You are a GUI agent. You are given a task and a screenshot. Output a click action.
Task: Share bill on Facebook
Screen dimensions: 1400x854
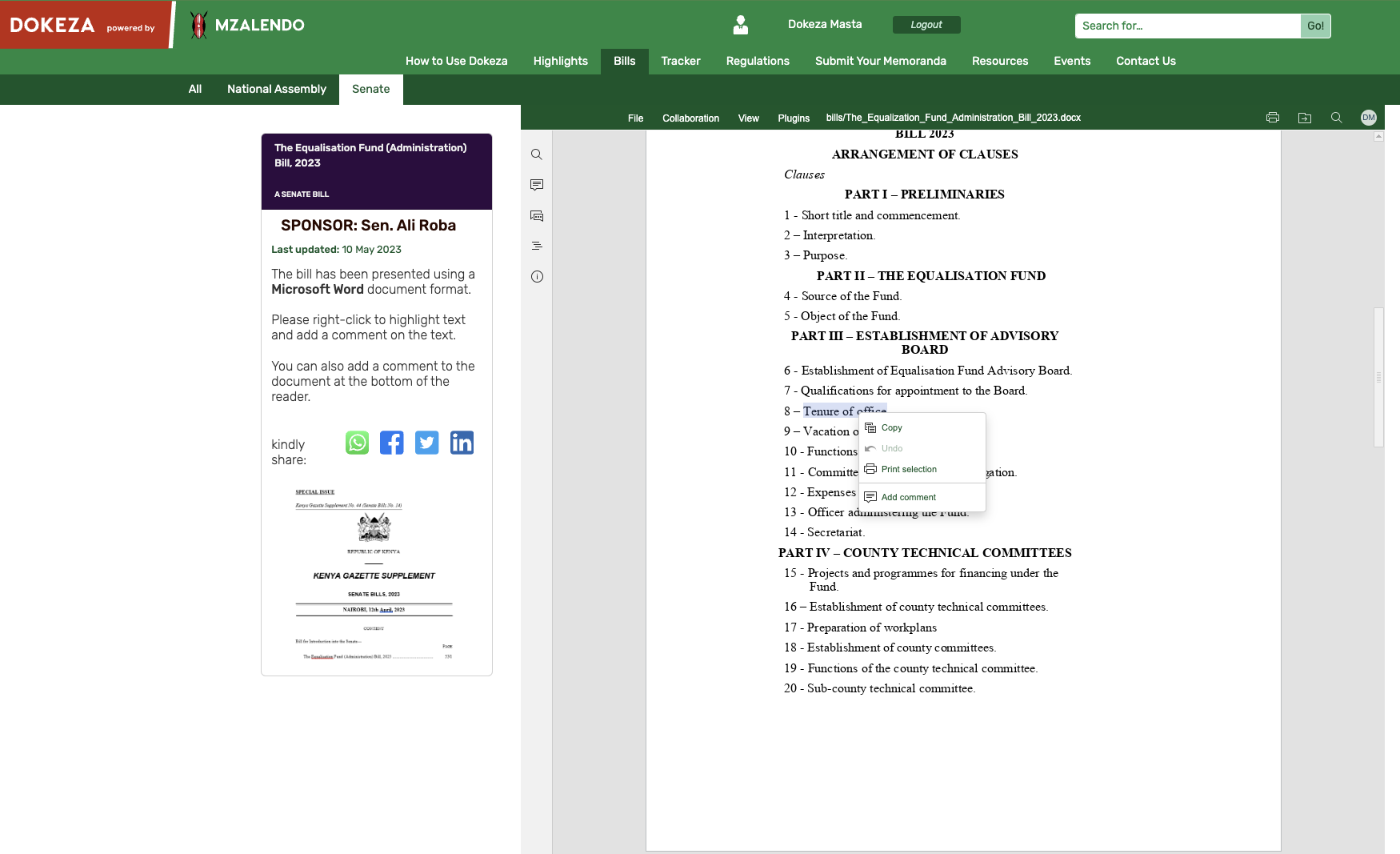(x=392, y=443)
